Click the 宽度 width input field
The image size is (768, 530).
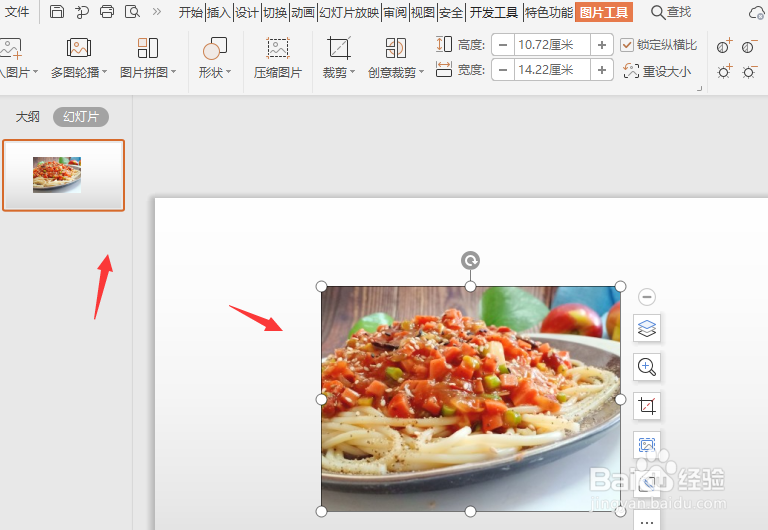tap(552, 70)
